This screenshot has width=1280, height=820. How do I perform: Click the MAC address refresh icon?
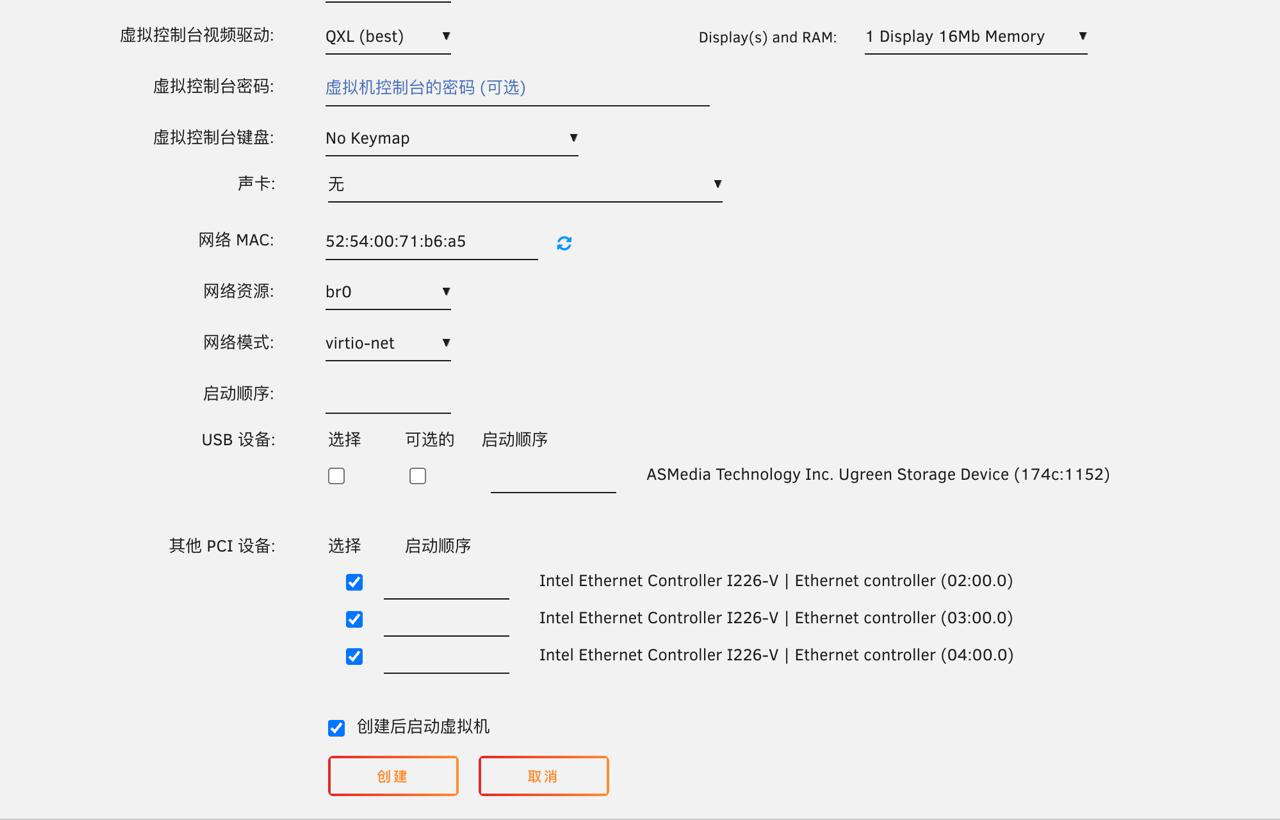click(x=564, y=243)
